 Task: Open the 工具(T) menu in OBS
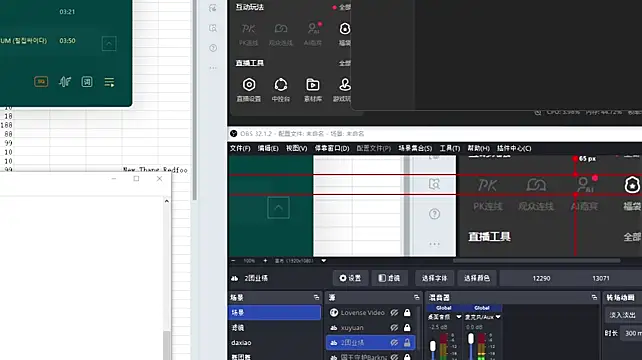[x=450, y=148]
